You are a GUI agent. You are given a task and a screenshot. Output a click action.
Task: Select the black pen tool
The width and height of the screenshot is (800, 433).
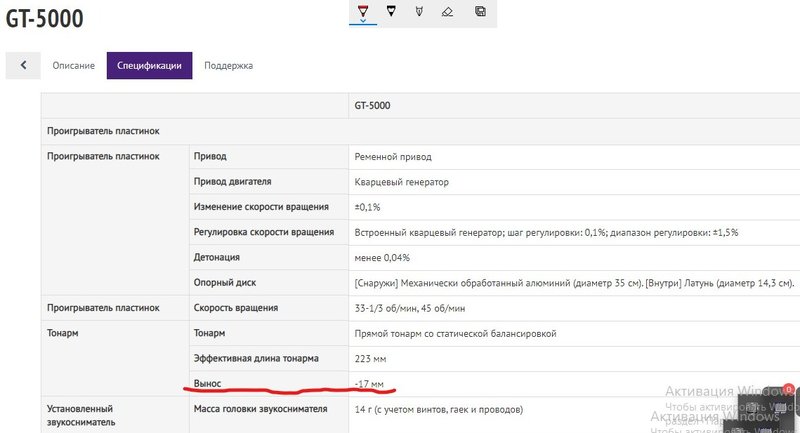391,11
